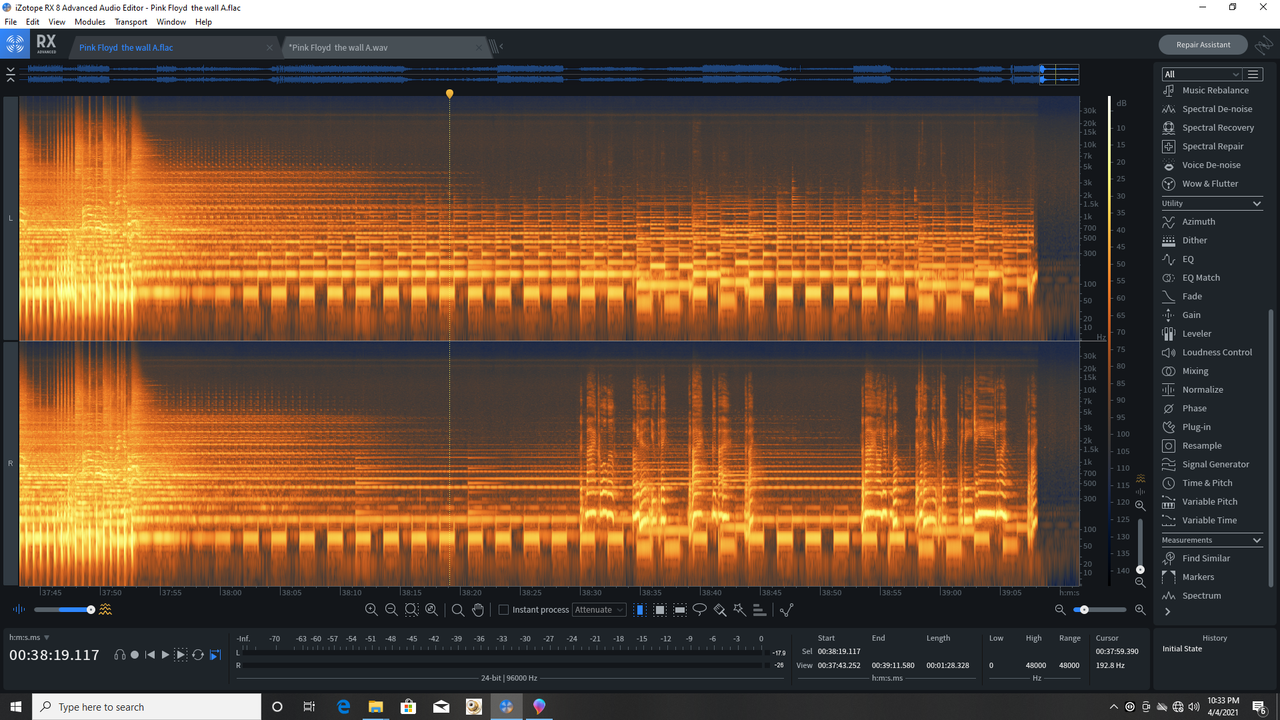The height and width of the screenshot is (720, 1280).
Task: Open the module list view menu
Action: tap(1254, 74)
